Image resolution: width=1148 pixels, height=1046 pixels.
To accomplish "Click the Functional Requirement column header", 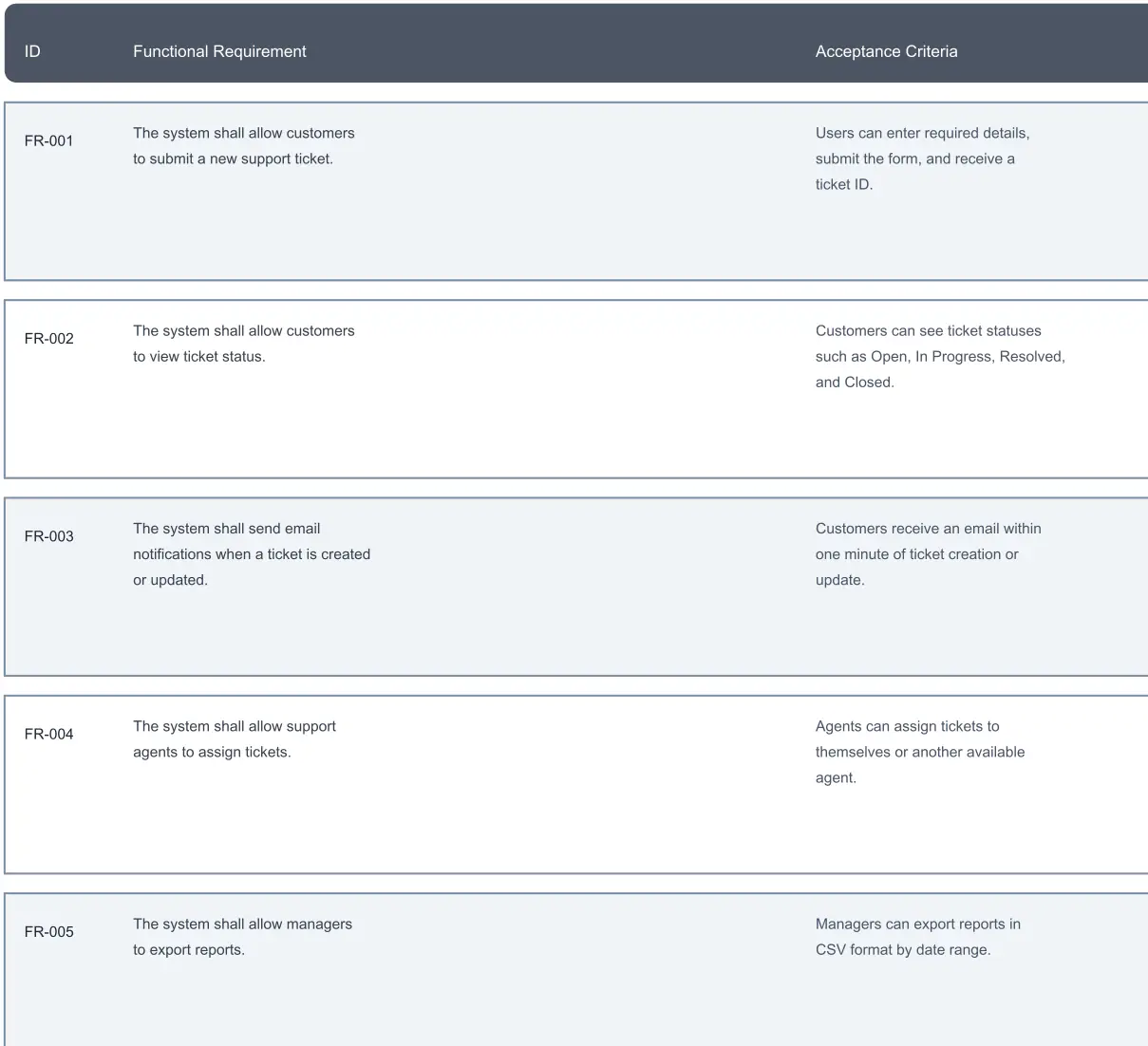I will [219, 51].
